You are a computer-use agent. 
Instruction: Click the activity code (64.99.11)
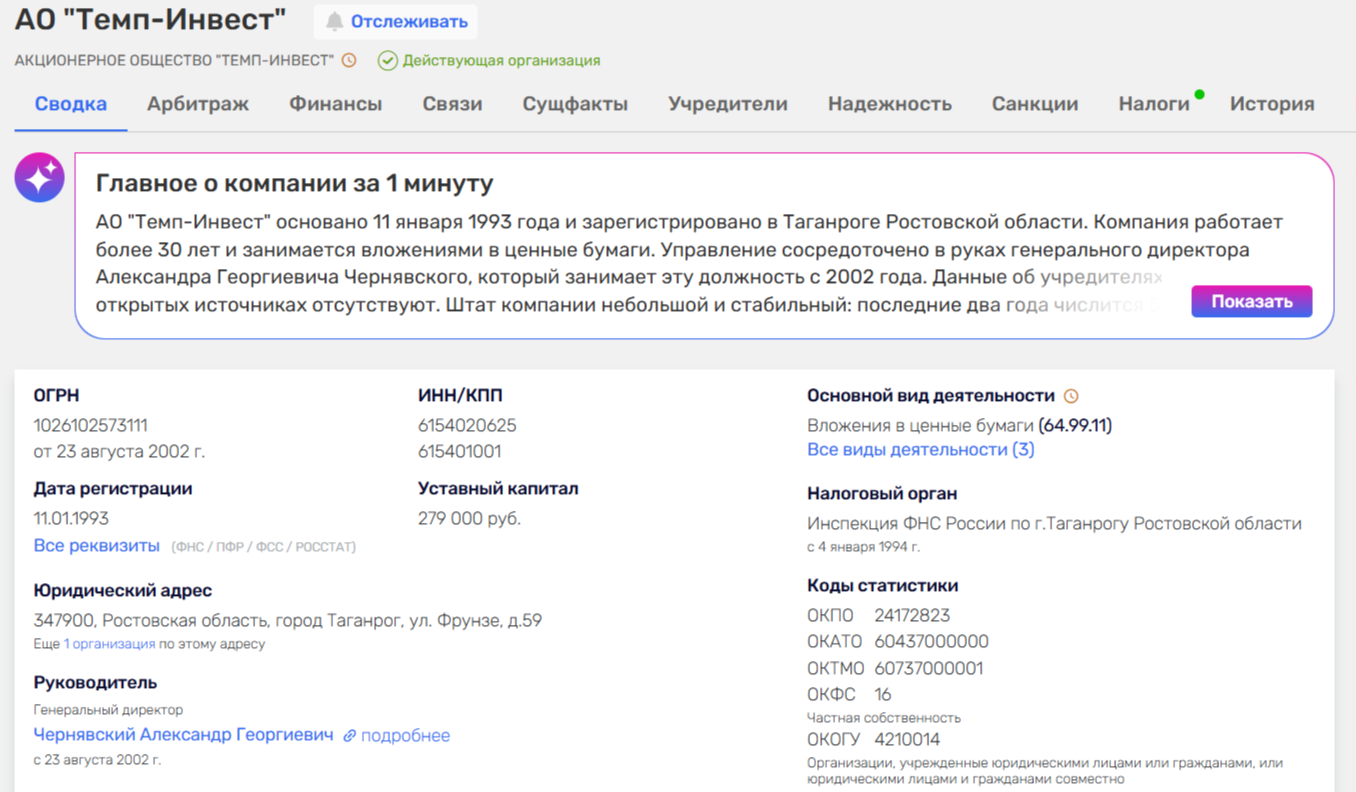tap(1075, 425)
